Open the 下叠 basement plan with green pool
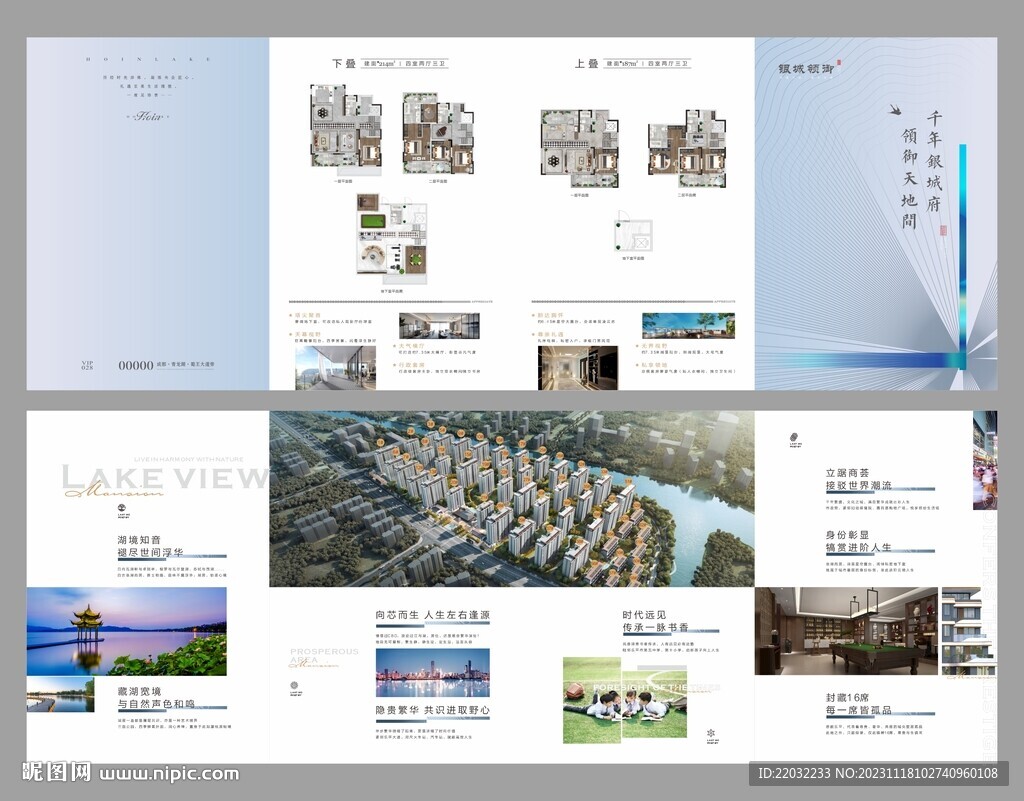This screenshot has width=1024, height=801. [x=392, y=238]
